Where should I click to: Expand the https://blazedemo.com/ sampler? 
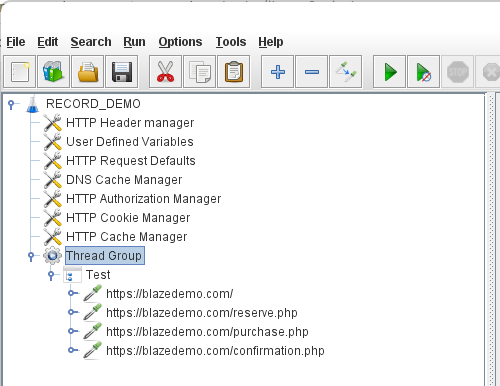73,293
